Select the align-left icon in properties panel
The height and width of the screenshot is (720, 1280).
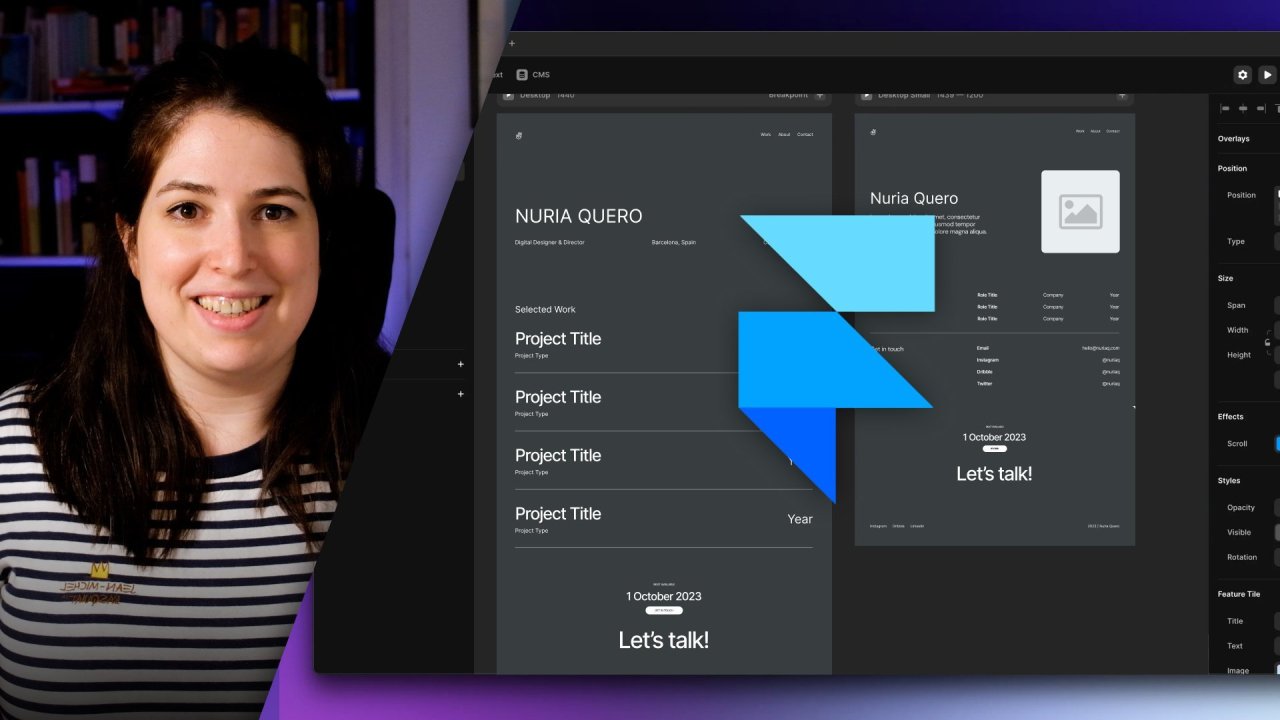[1224, 108]
